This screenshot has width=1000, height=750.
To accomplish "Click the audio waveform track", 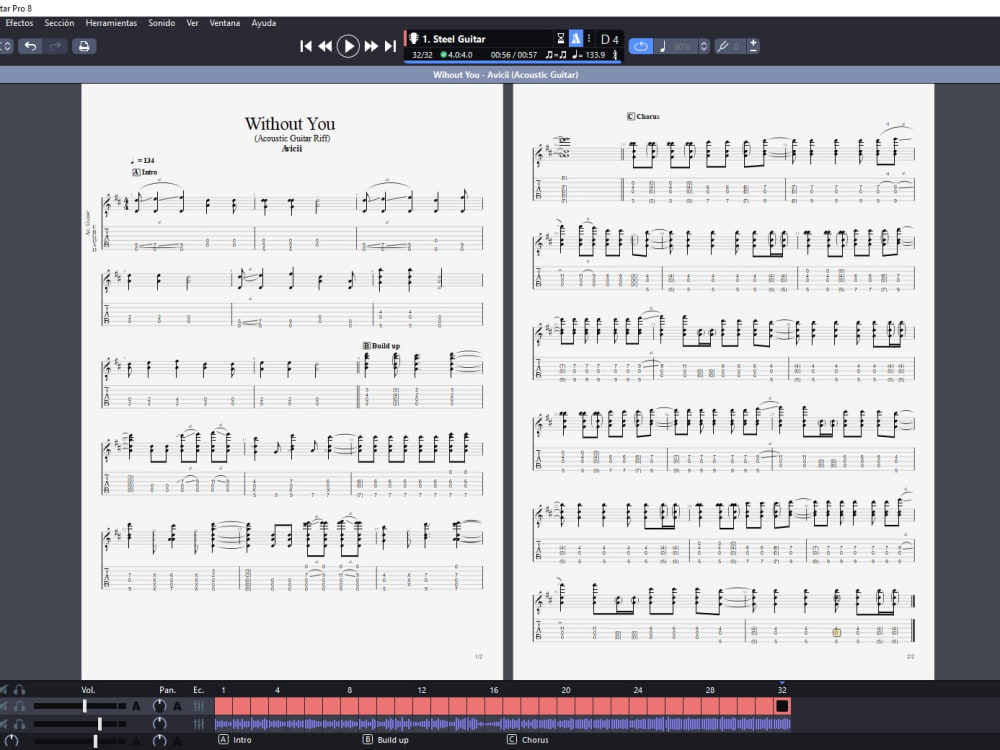I will 503,724.
